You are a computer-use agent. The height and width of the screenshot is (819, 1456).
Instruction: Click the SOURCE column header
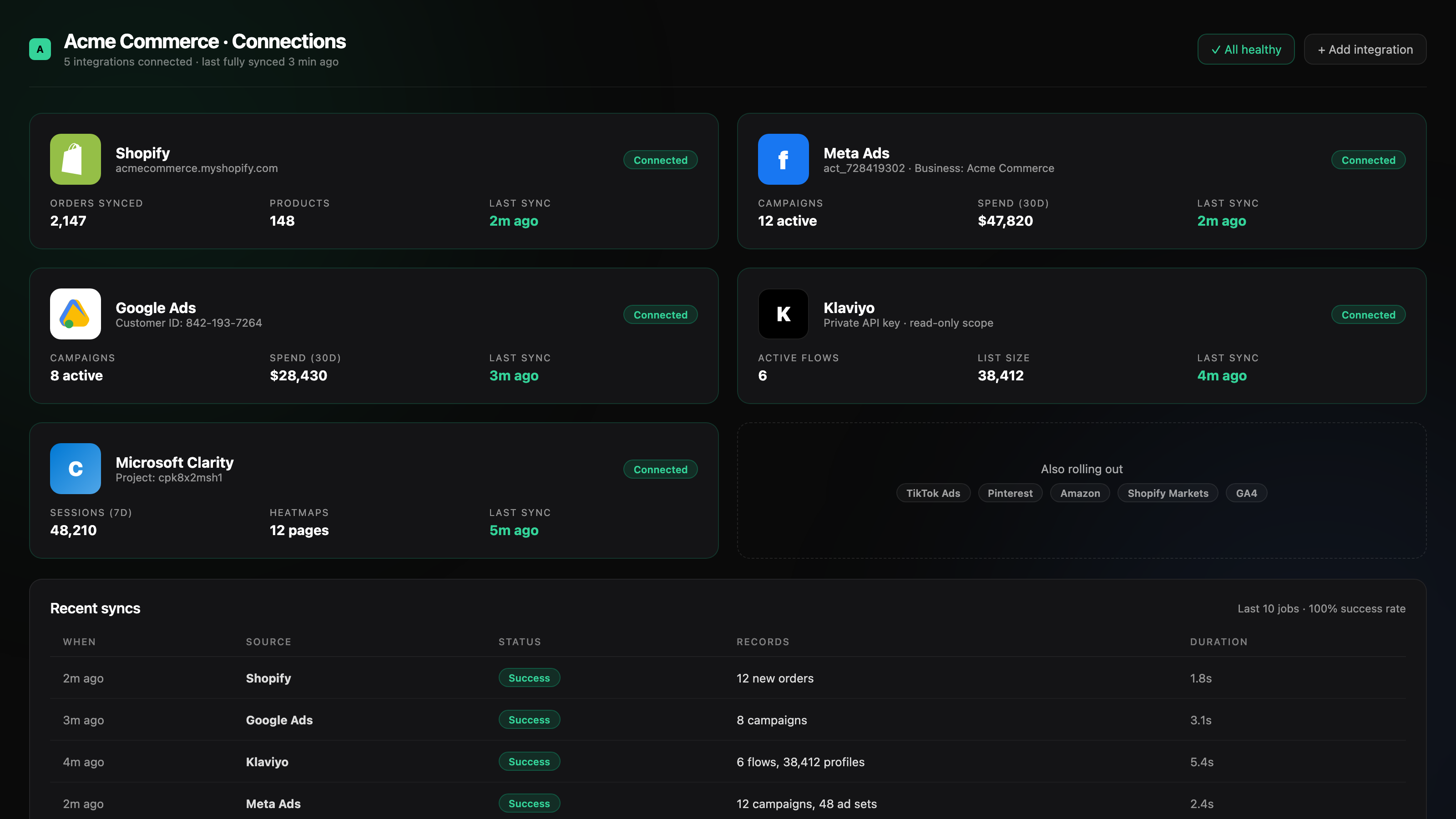268,642
